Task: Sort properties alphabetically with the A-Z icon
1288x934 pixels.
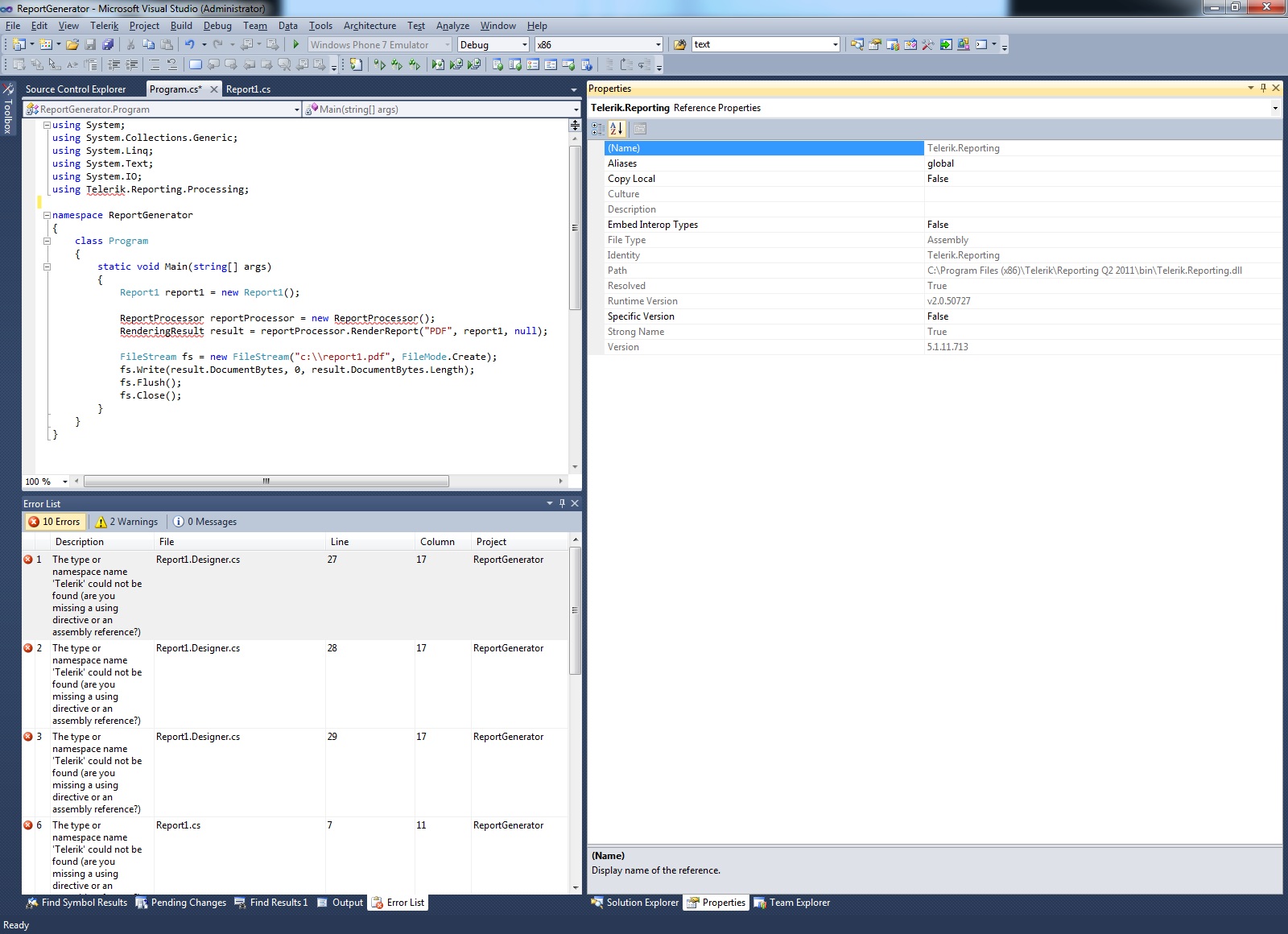Action: (616, 129)
